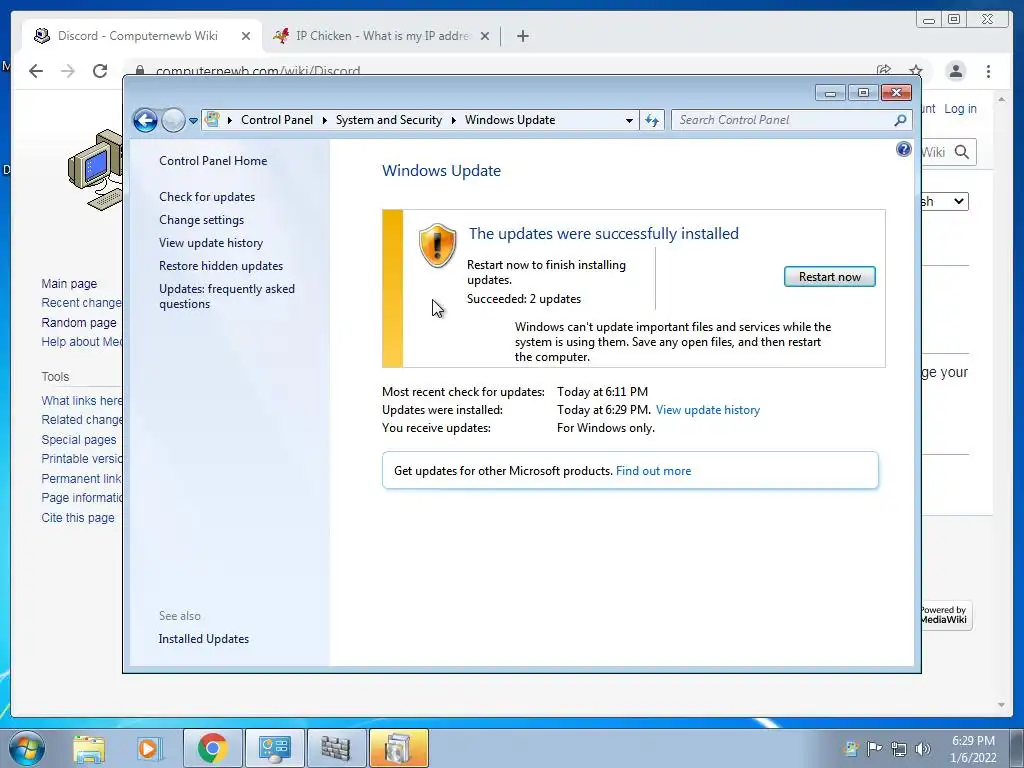Click Log in on the wiki page
The image size is (1024, 768).
(x=961, y=108)
